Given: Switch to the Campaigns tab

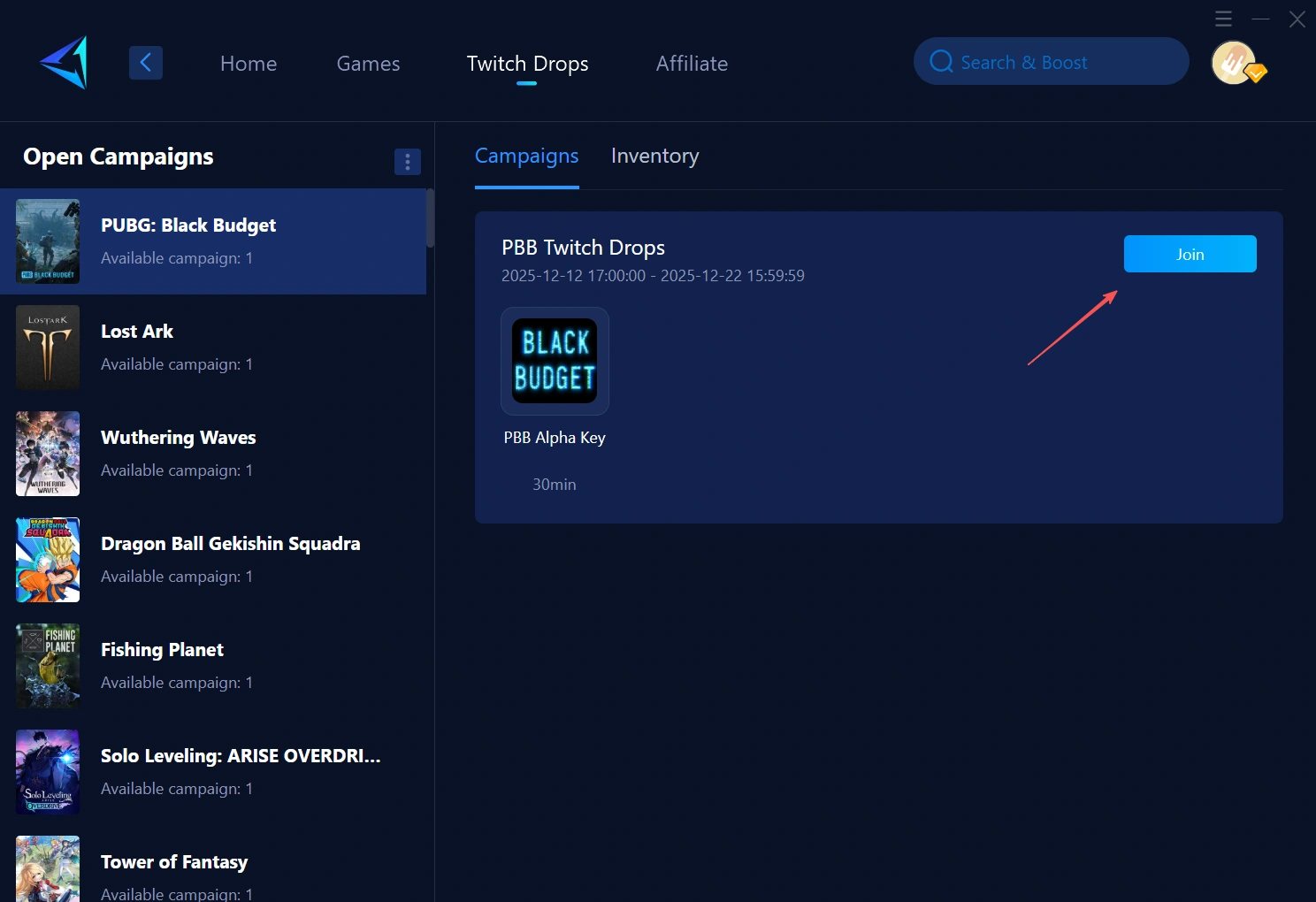Looking at the screenshot, I should (526, 157).
